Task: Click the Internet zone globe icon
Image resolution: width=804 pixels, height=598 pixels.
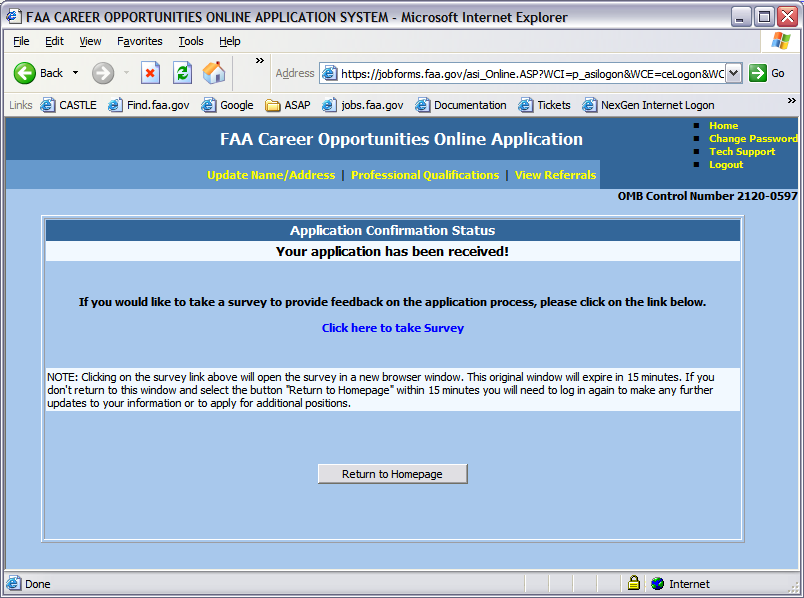Action: click(x=657, y=584)
